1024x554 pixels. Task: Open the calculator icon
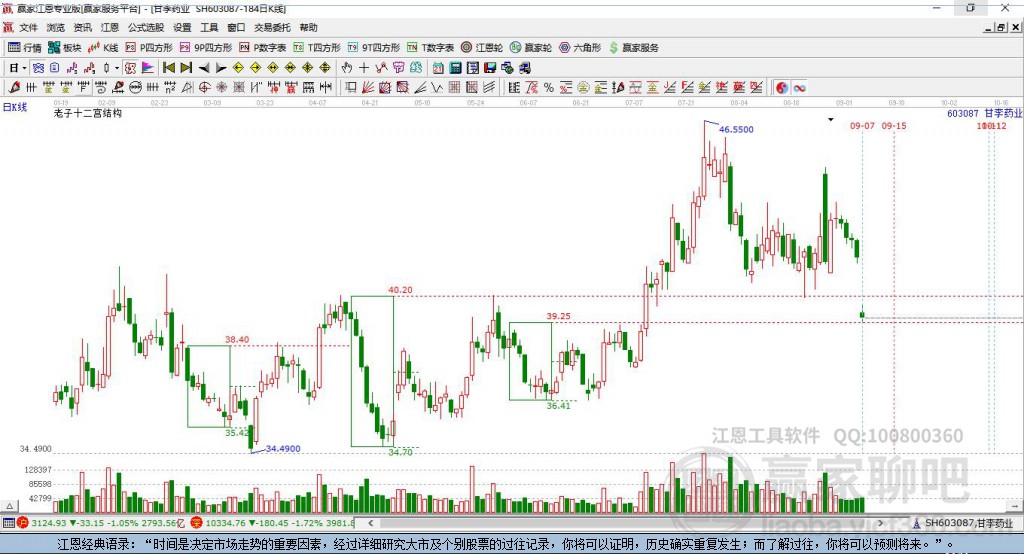[455, 68]
